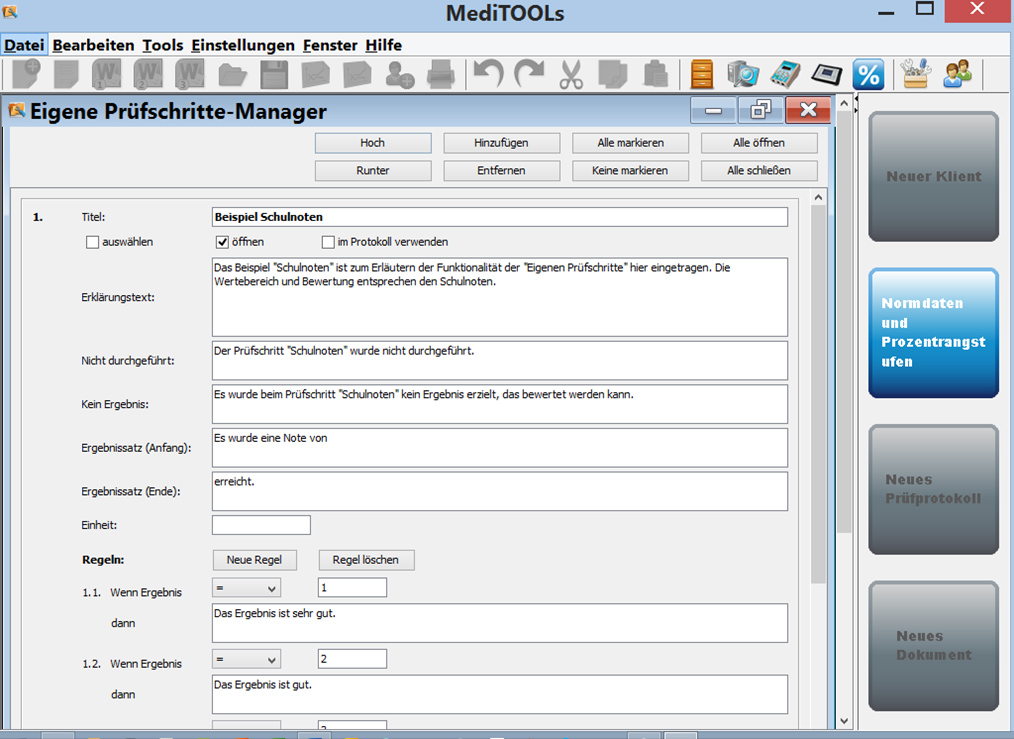Undo with the curved left arrow
This screenshot has width=1014, height=739.
[x=488, y=74]
